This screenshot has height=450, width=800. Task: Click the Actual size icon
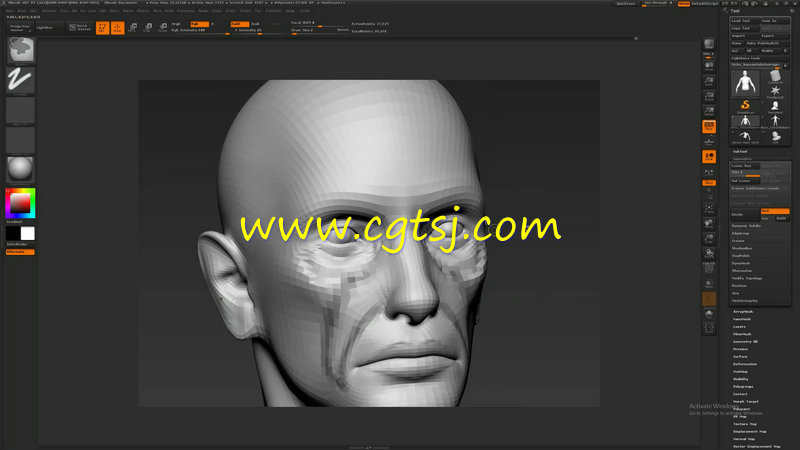click(709, 96)
